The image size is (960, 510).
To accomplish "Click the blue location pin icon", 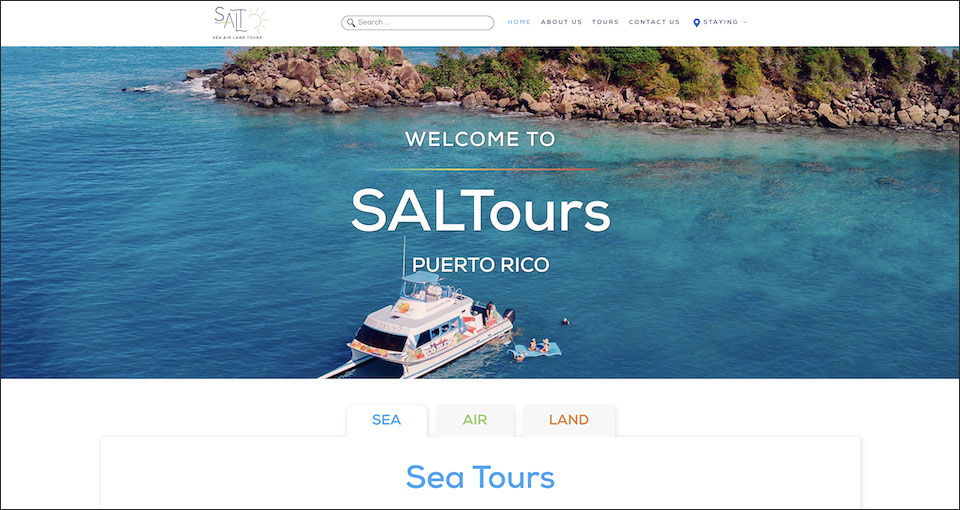I will 696,23.
